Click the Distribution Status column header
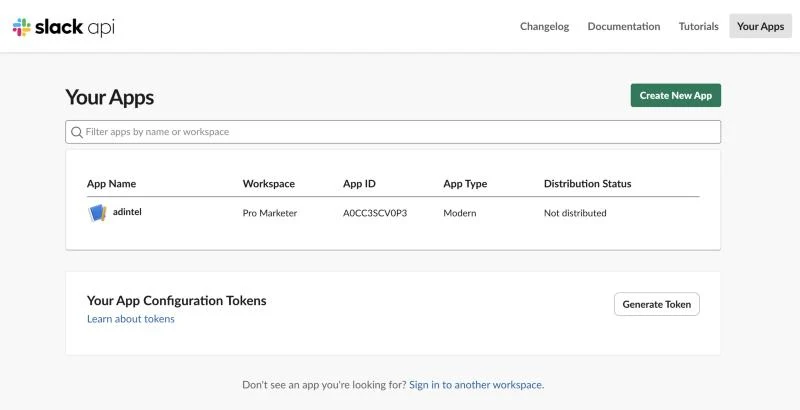The width and height of the screenshot is (800, 410). 587,184
